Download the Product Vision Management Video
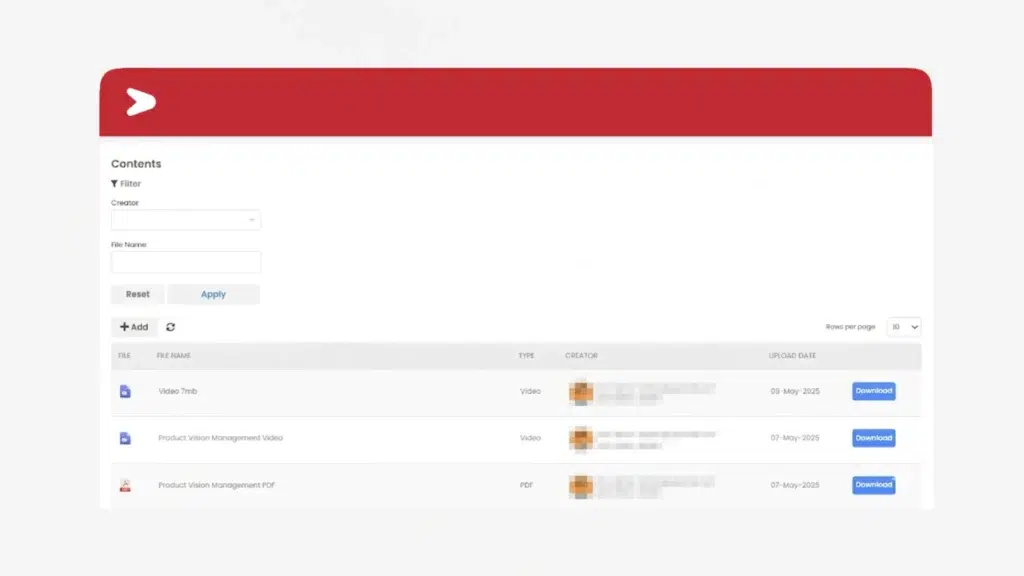 pos(873,438)
